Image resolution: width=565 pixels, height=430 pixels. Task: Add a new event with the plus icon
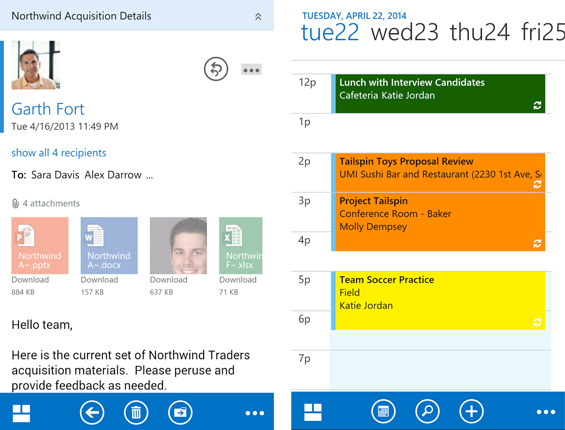(471, 411)
